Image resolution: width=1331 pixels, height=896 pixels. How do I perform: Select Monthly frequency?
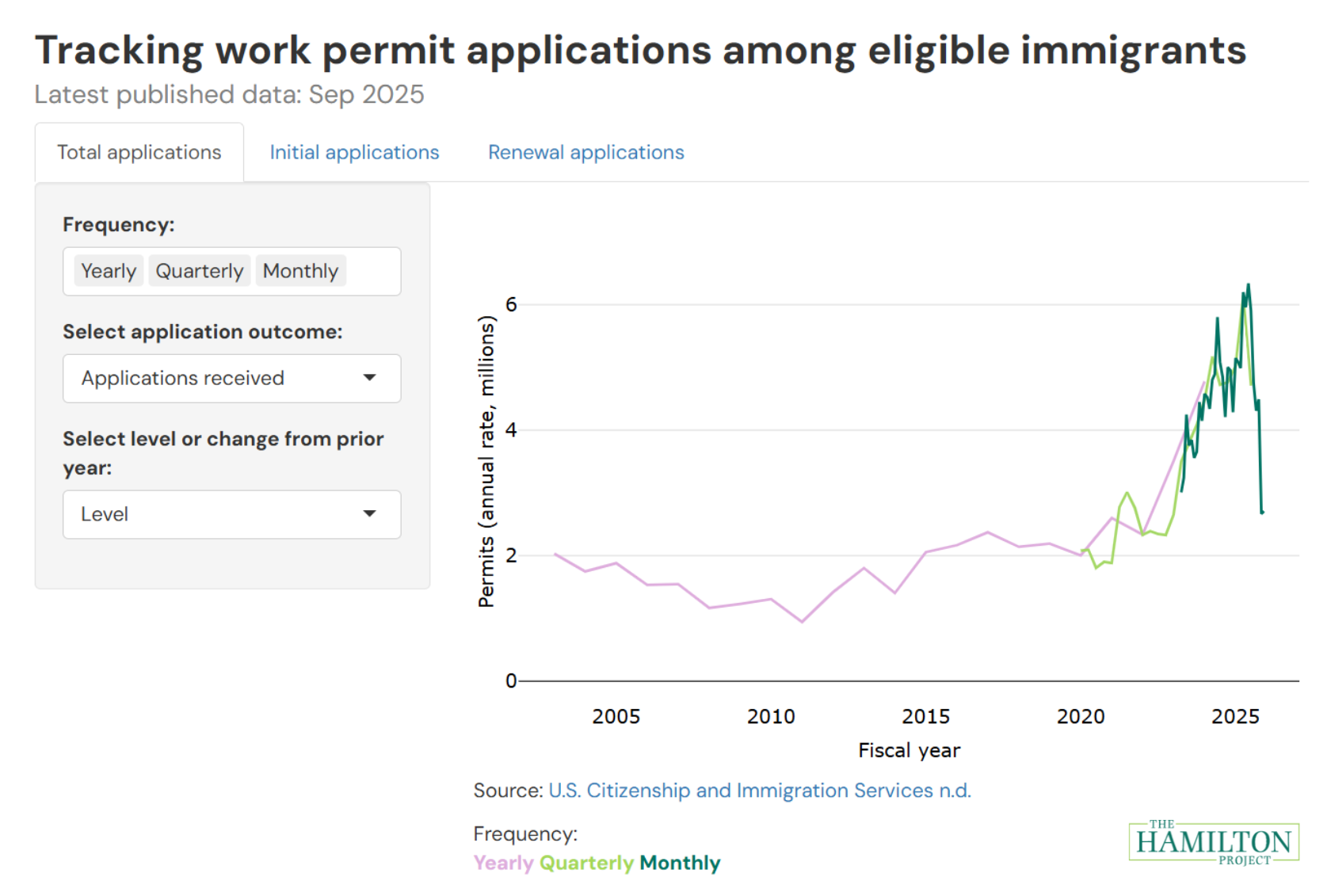pyautogui.click(x=300, y=271)
